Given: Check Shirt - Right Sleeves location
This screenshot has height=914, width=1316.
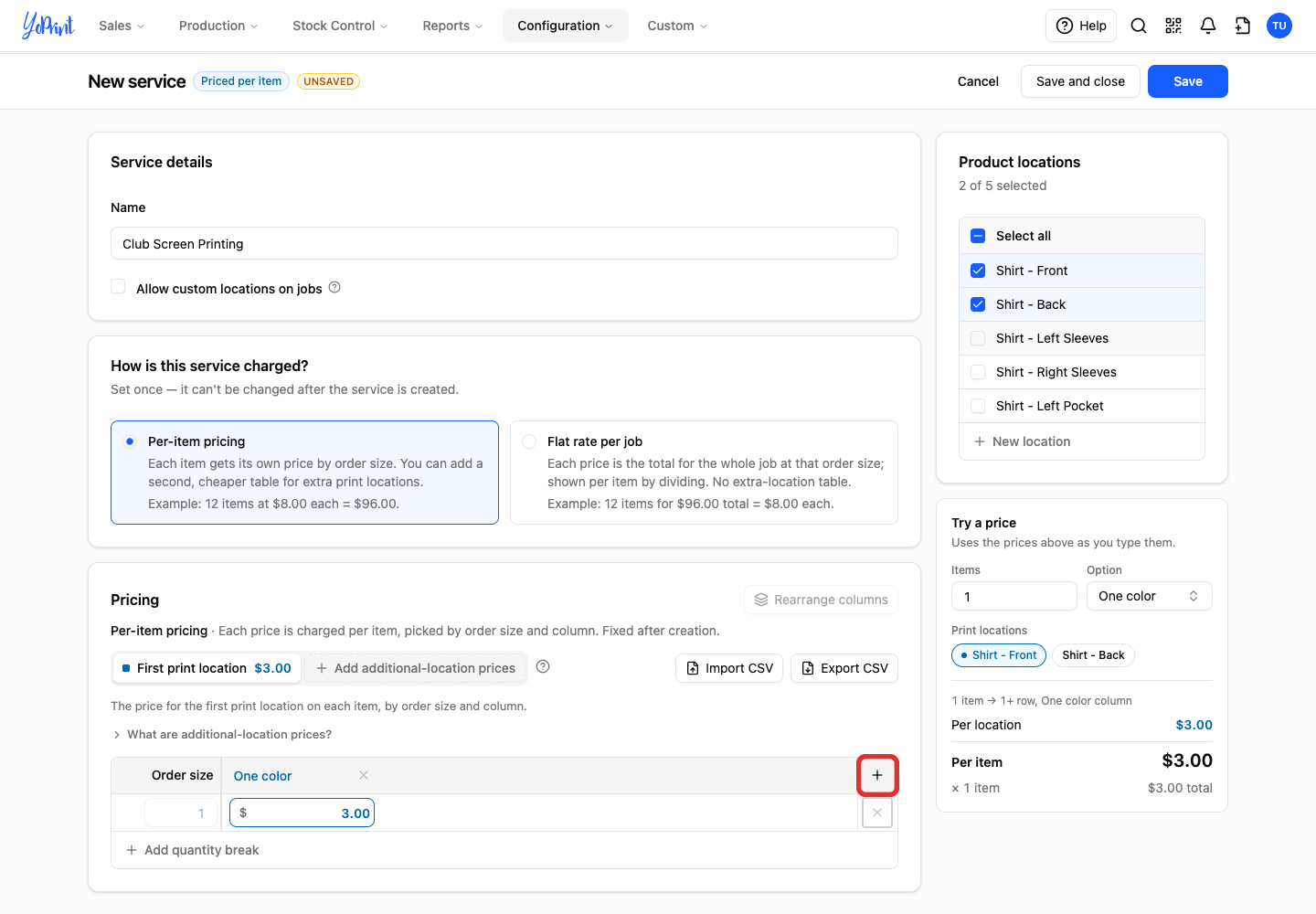Looking at the screenshot, I should (x=978, y=372).
